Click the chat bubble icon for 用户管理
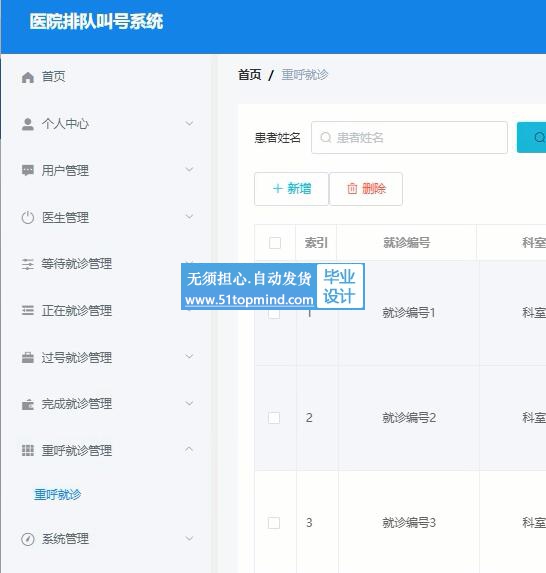Viewport: 546px width, 573px height. point(28,170)
